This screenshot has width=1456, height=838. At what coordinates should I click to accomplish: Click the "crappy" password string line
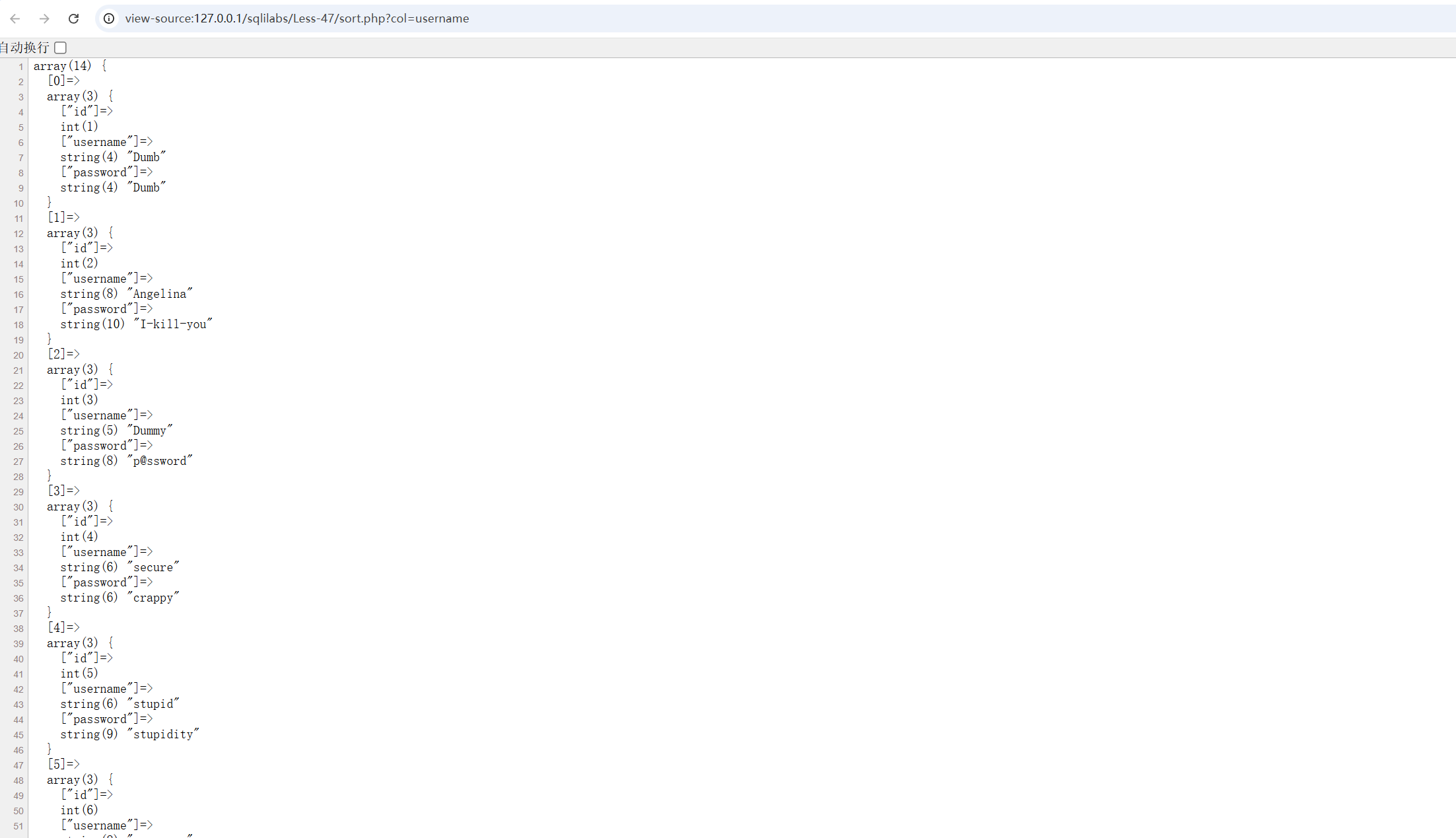pos(120,598)
